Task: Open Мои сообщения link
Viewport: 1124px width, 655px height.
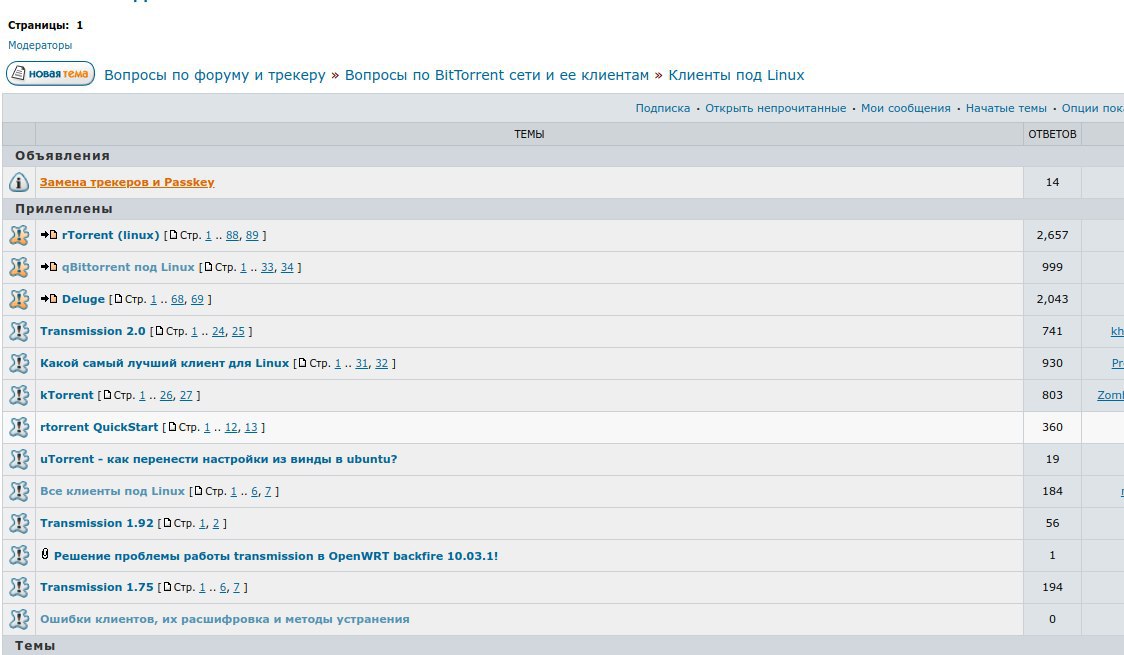Action: [x=905, y=108]
